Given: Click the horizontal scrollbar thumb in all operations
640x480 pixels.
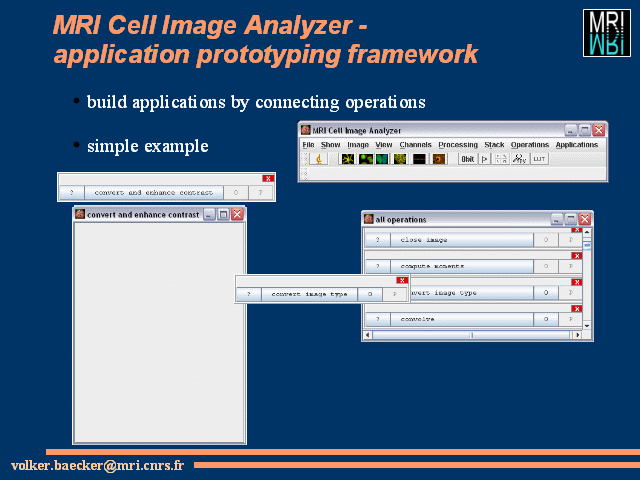Looking at the screenshot, I should tap(471, 335).
